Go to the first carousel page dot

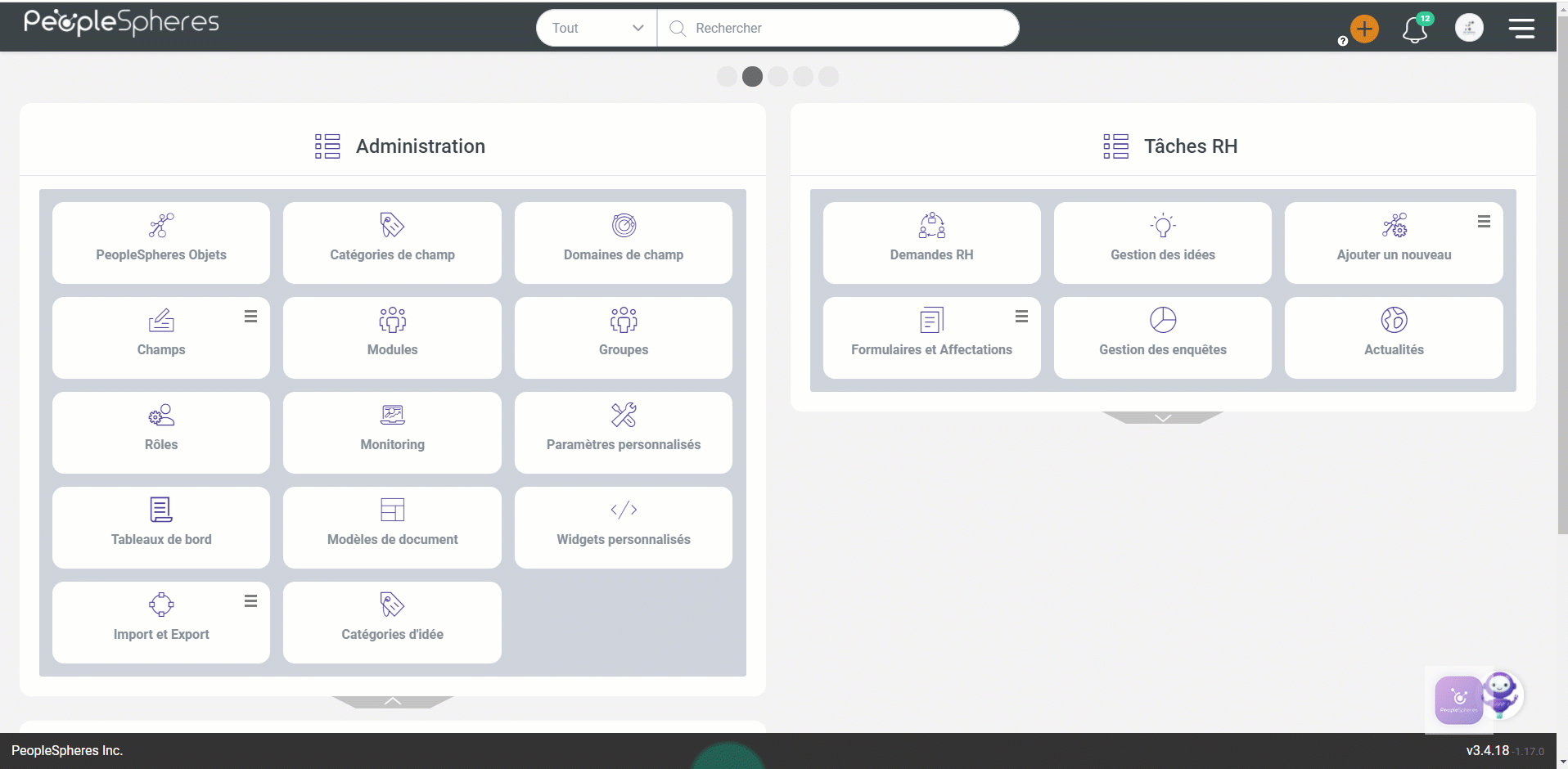[727, 76]
